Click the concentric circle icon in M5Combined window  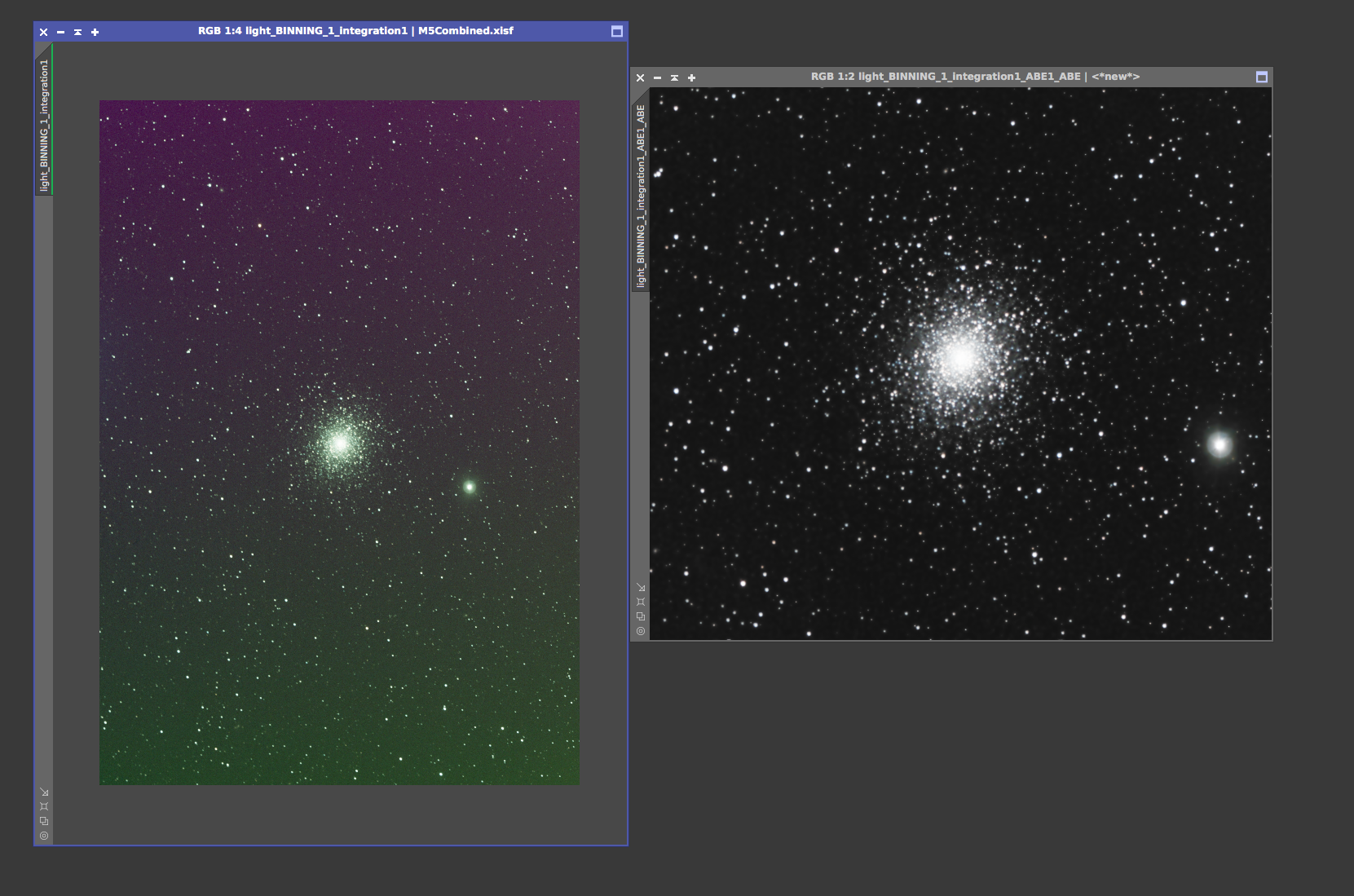tap(44, 836)
